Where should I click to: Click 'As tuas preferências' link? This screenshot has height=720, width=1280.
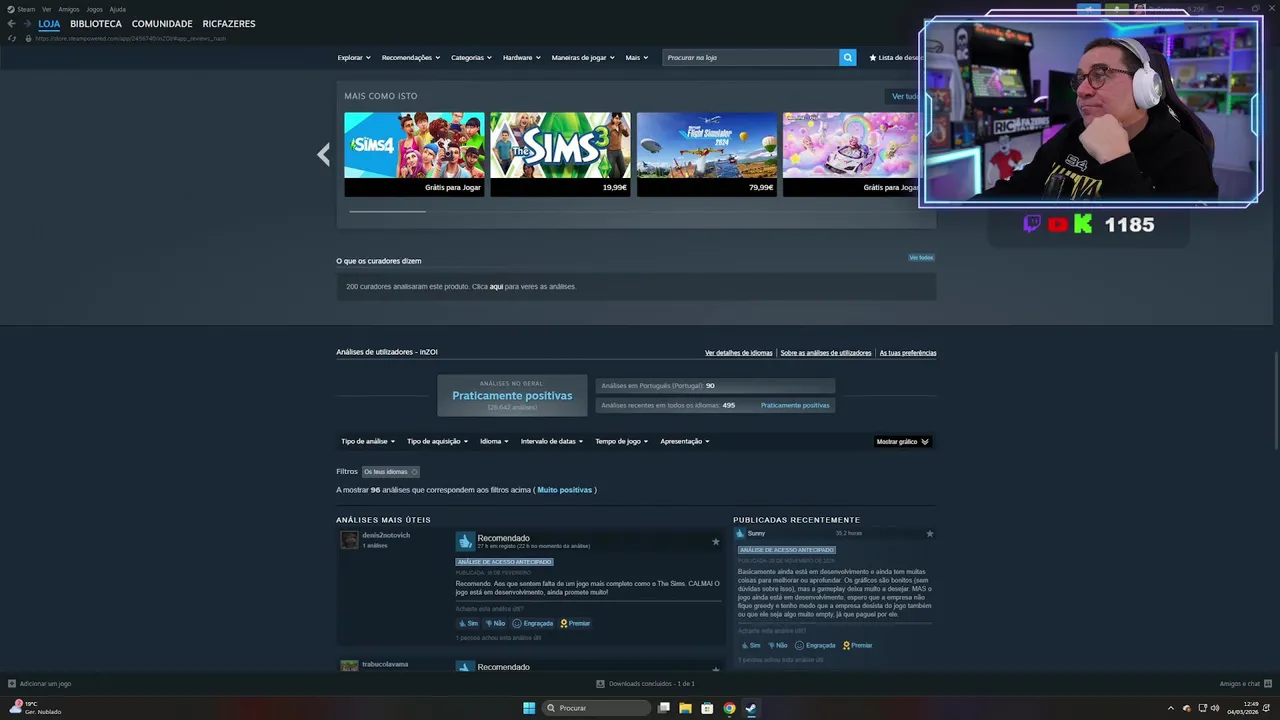click(x=908, y=353)
